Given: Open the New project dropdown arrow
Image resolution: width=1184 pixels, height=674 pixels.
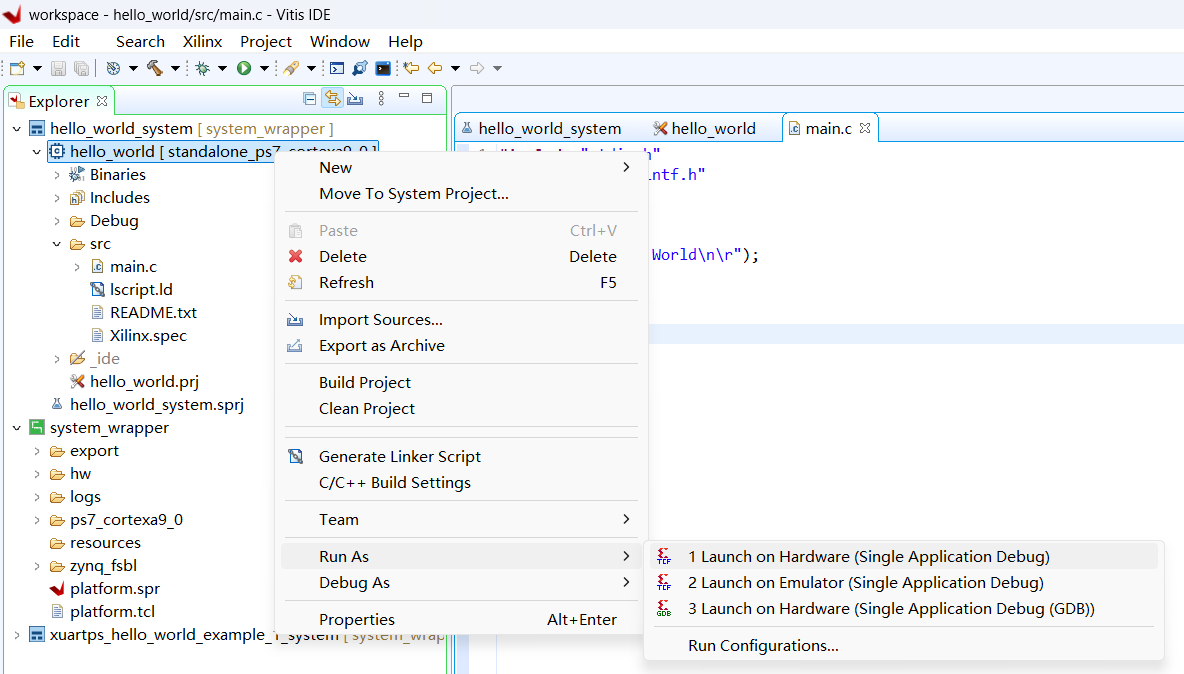Looking at the screenshot, I should click(37, 69).
